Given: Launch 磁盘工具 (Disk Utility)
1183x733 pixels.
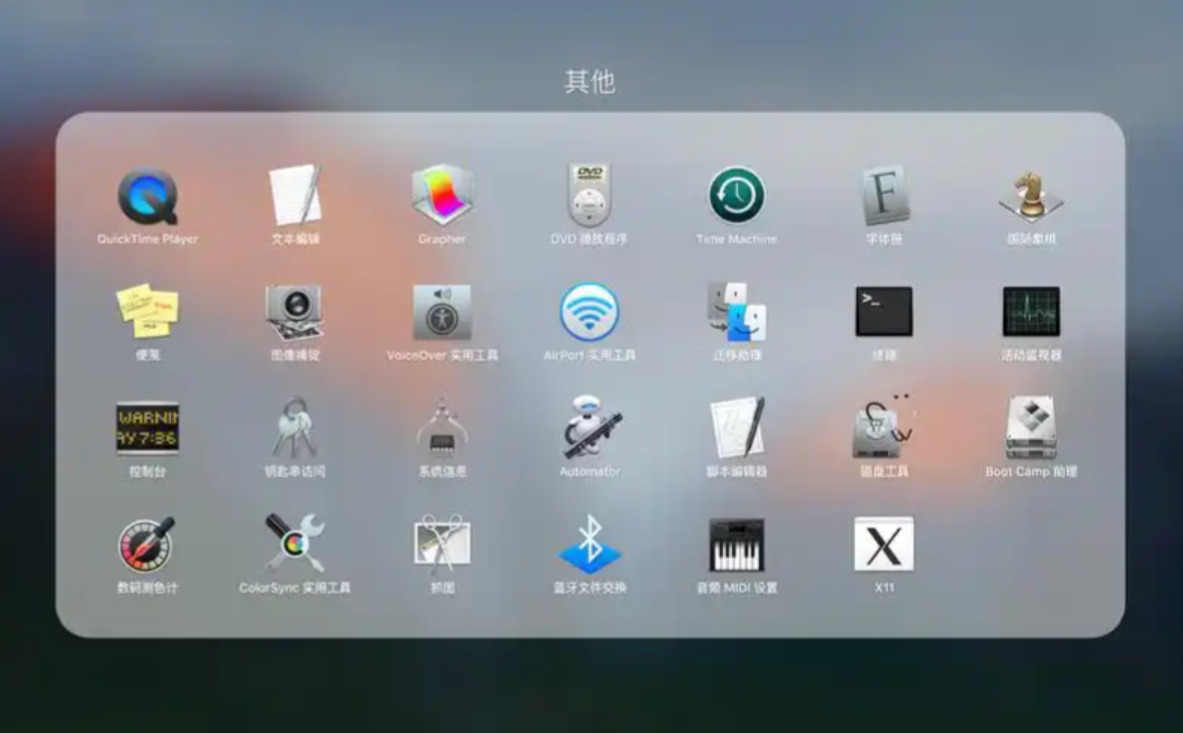Looking at the screenshot, I should coord(883,428).
